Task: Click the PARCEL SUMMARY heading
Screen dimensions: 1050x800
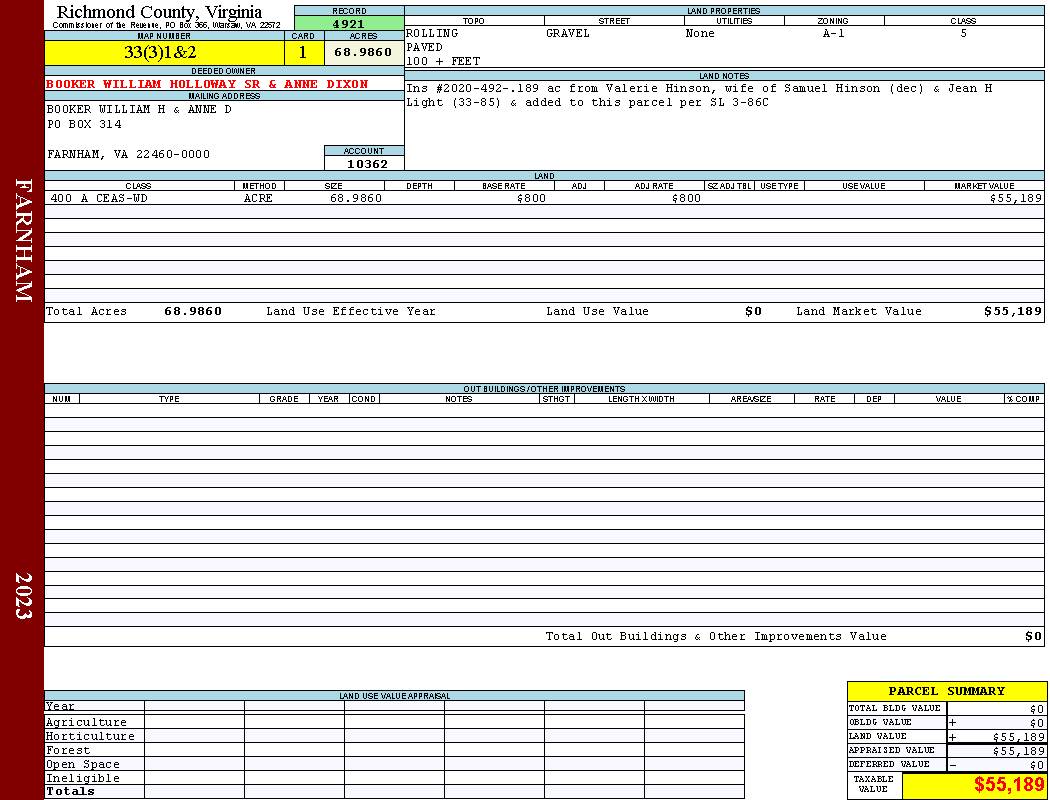Action: tap(946, 691)
